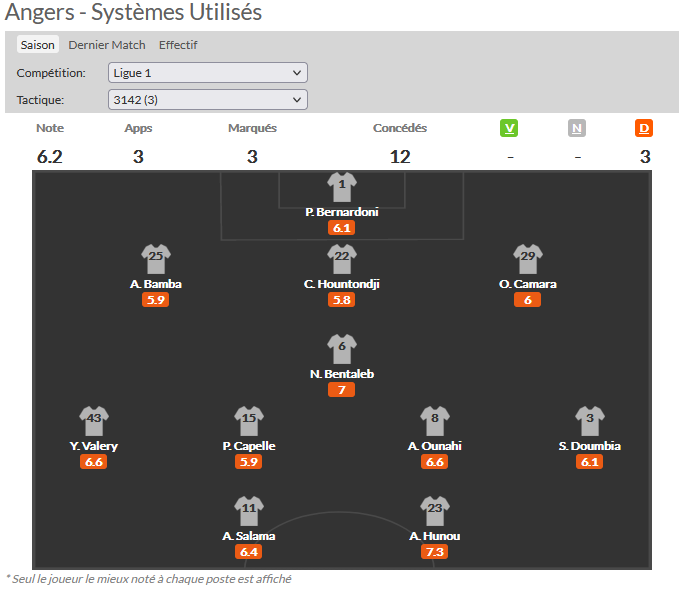
Task: Switch to the Dernier Match tab
Action: [x=107, y=45]
